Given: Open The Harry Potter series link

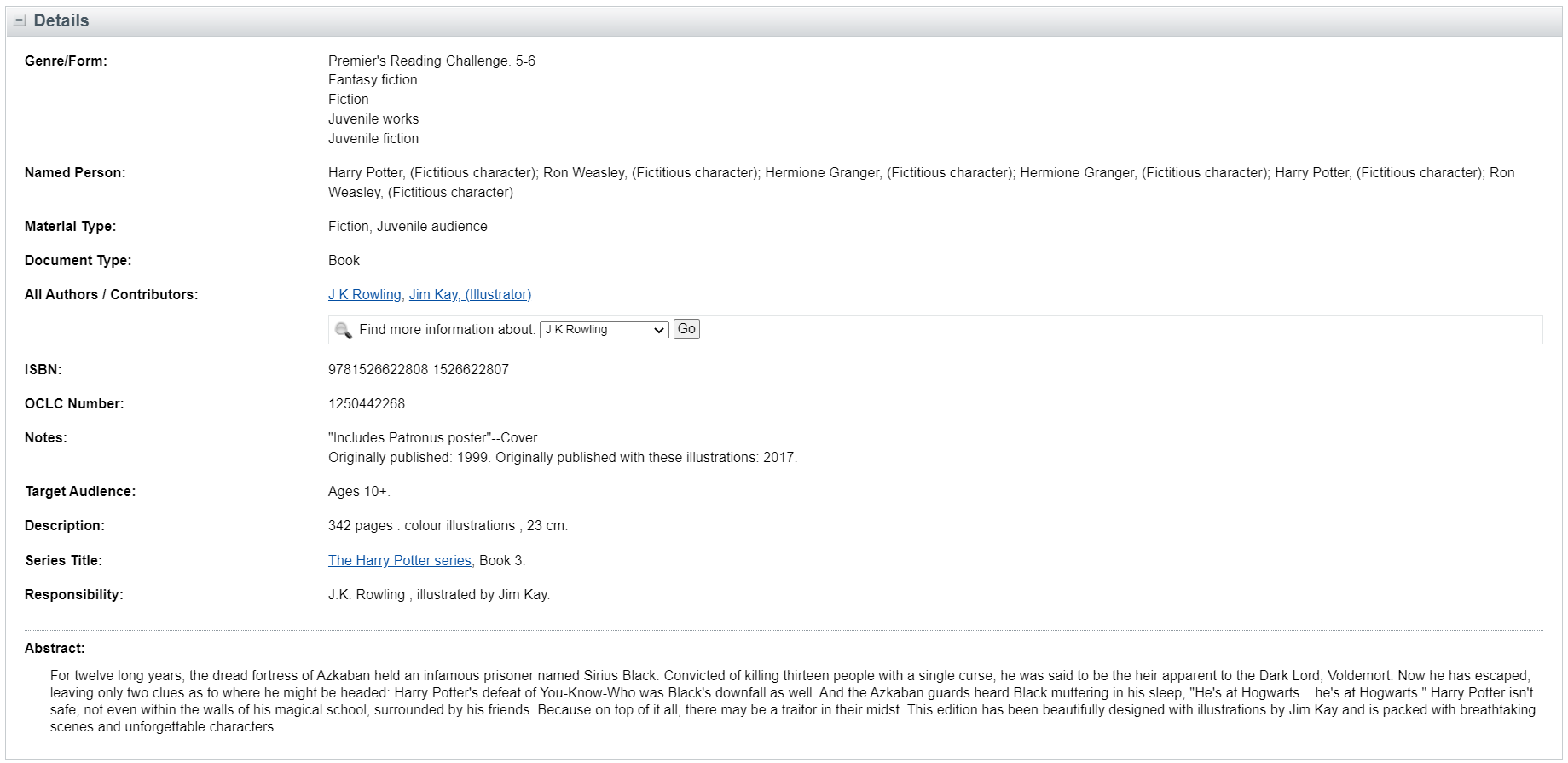Looking at the screenshot, I should (400, 560).
